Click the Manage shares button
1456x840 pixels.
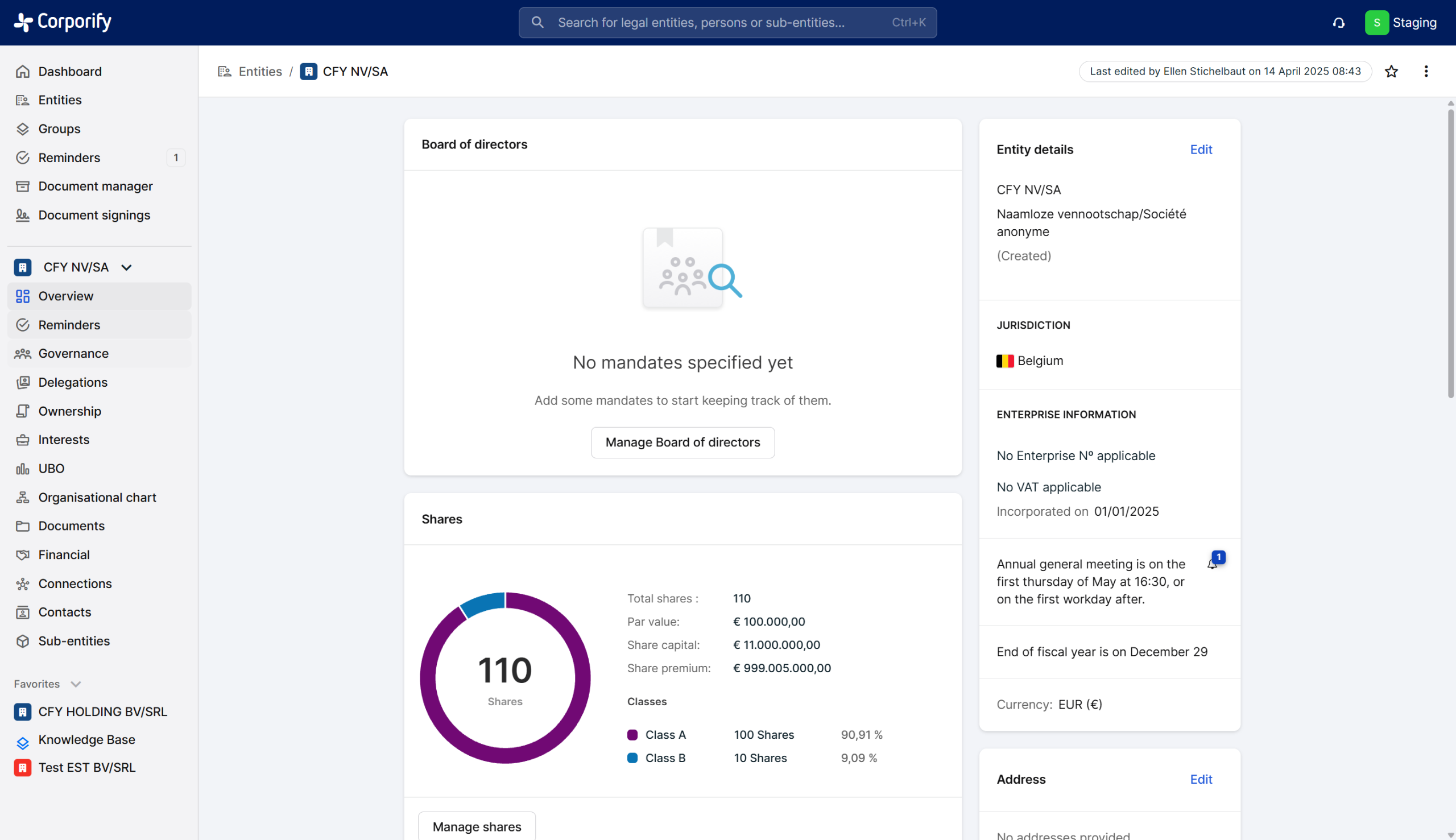(x=477, y=826)
